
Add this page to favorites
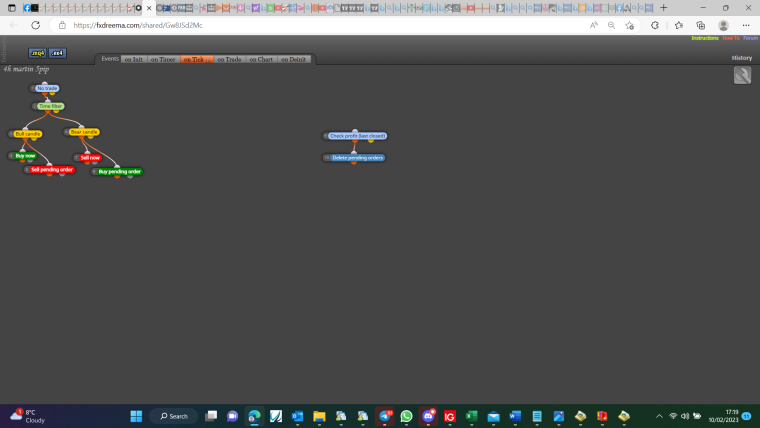click(x=630, y=25)
